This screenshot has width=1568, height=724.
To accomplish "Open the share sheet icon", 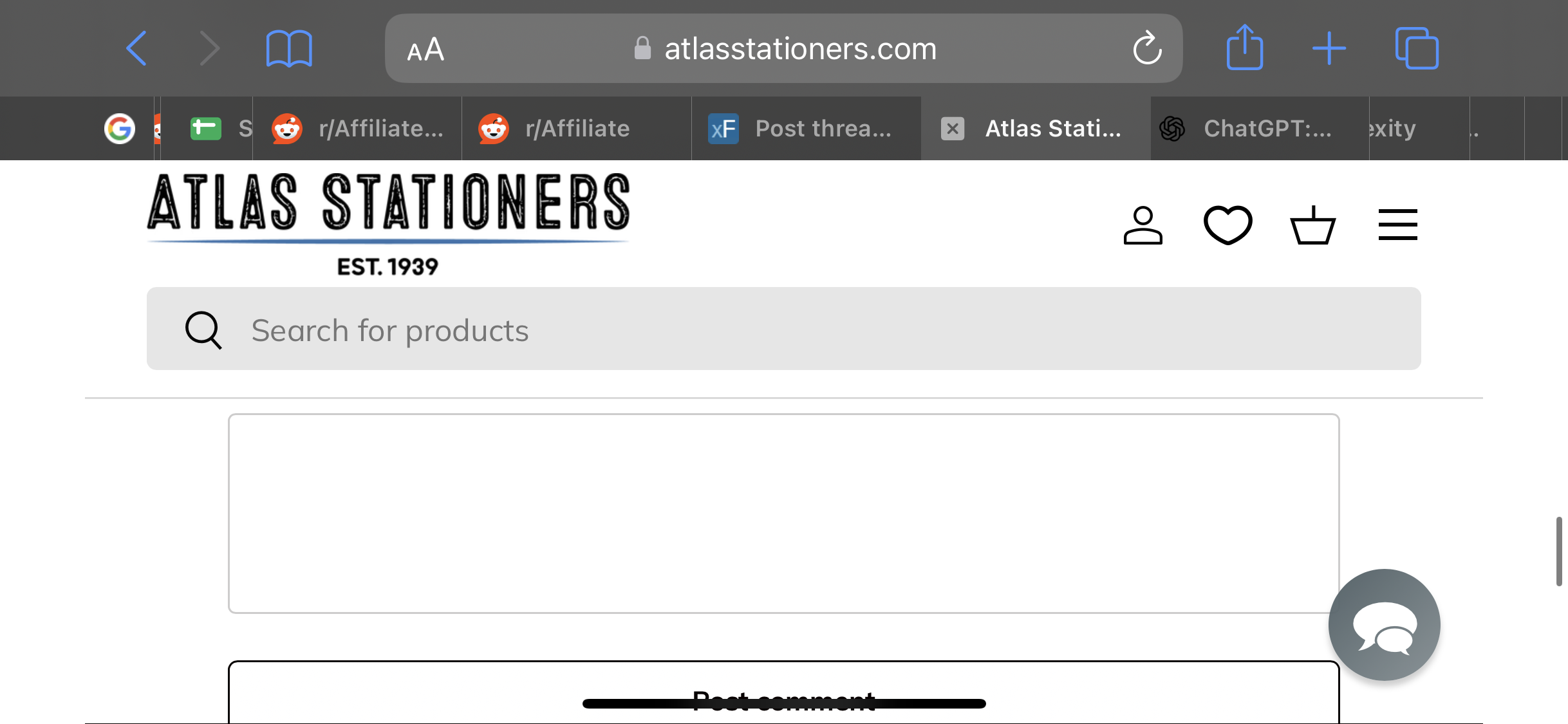I will coord(1244,47).
